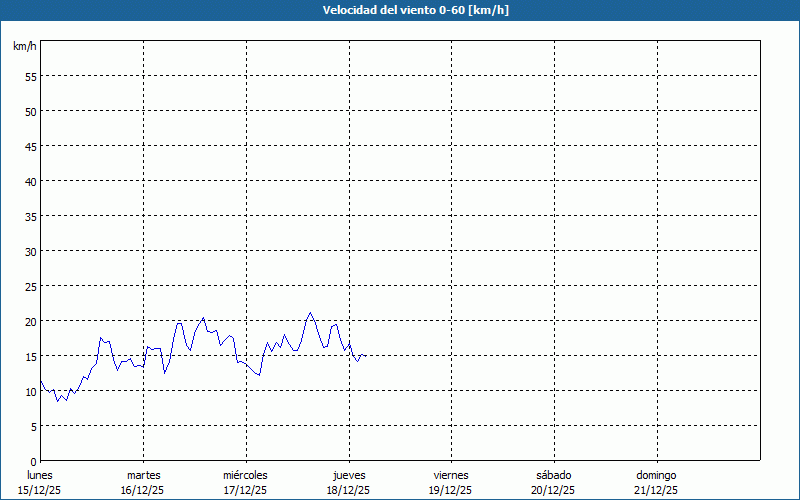
Task: Click the km/h unit label on the axis
Action: point(25,46)
